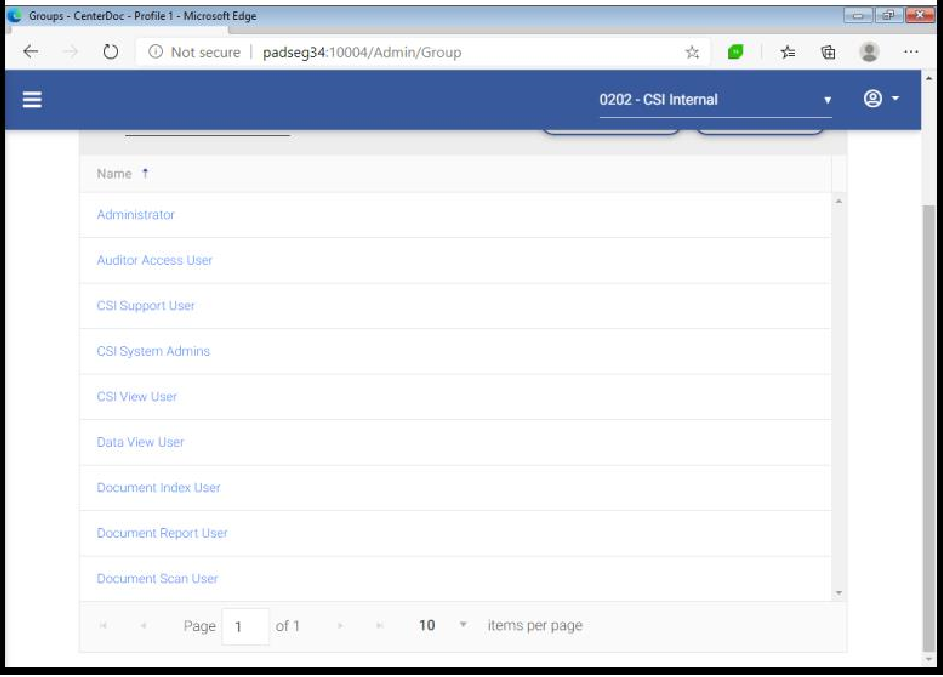The width and height of the screenshot is (943, 677).
Task: Click the group list scroll-up arrow
Action: click(x=838, y=201)
